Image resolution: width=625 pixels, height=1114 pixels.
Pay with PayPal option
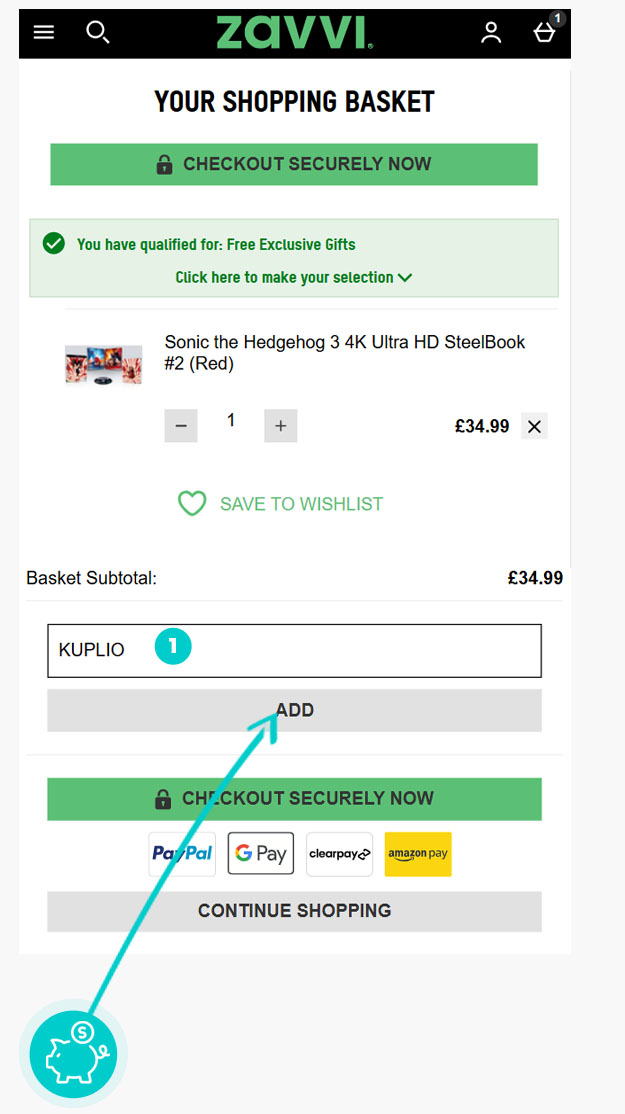pyautogui.click(x=182, y=854)
